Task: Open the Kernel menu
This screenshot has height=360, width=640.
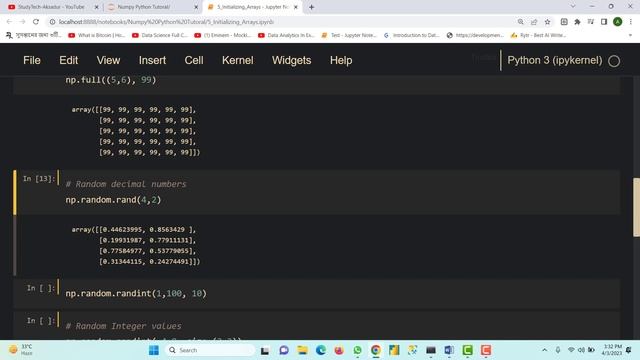Action: pyautogui.click(x=238, y=60)
